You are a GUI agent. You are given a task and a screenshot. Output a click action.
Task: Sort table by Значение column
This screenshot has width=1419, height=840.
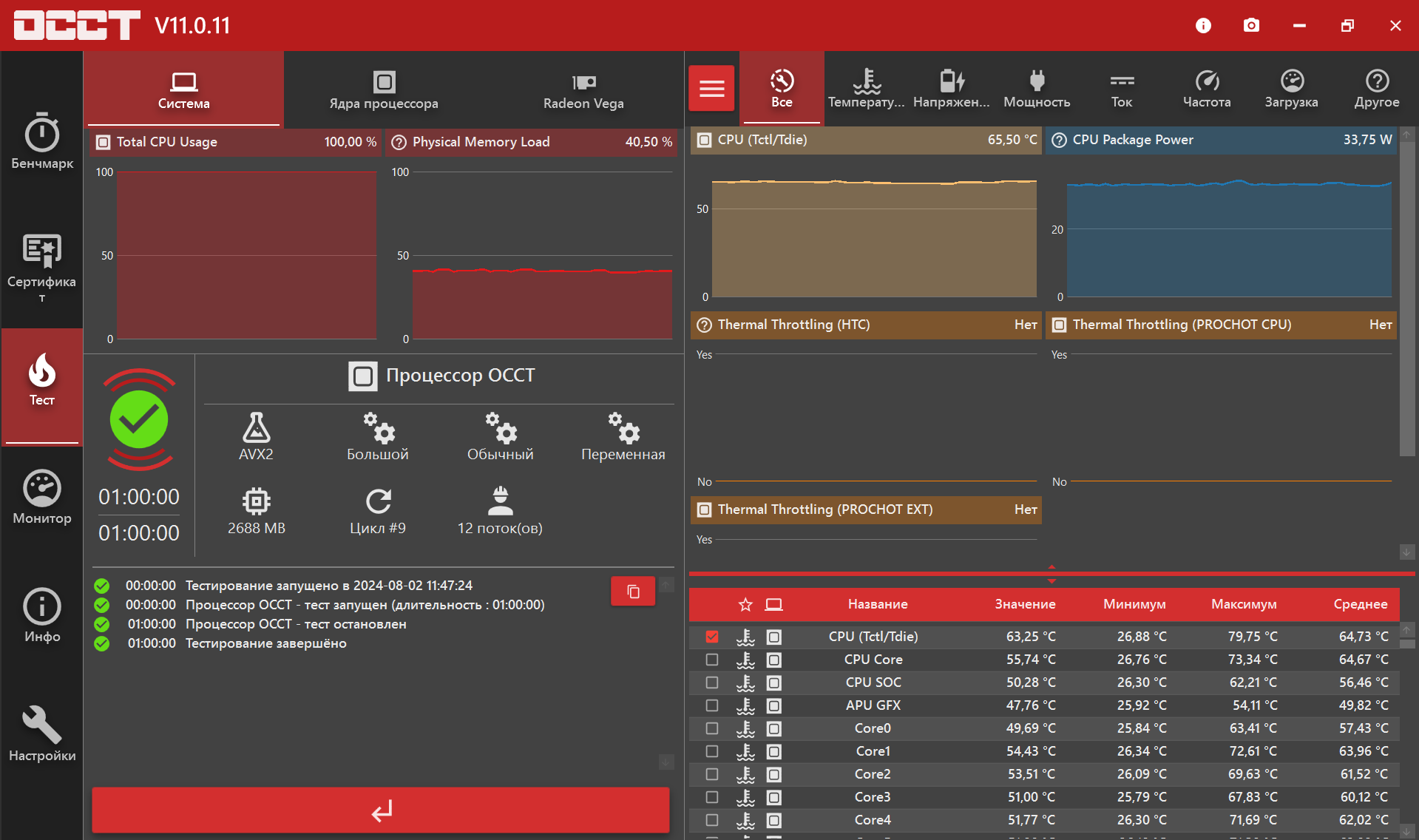pyautogui.click(x=1025, y=605)
